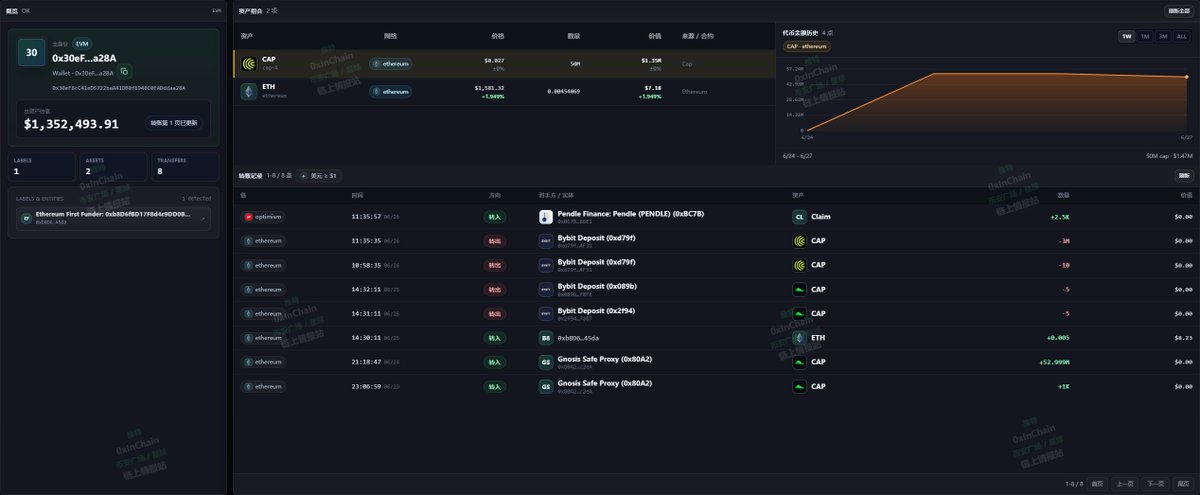
Task: Click CAP asset icon in the +1K row
Action: (x=799, y=386)
